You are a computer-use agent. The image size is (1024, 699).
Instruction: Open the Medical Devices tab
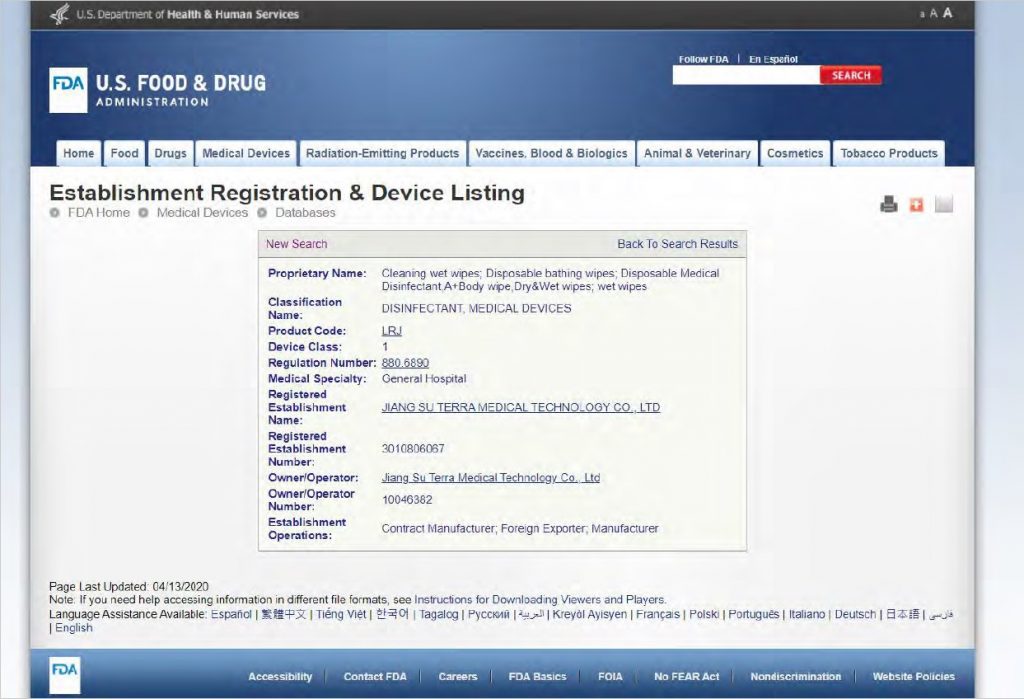click(246, 153)
